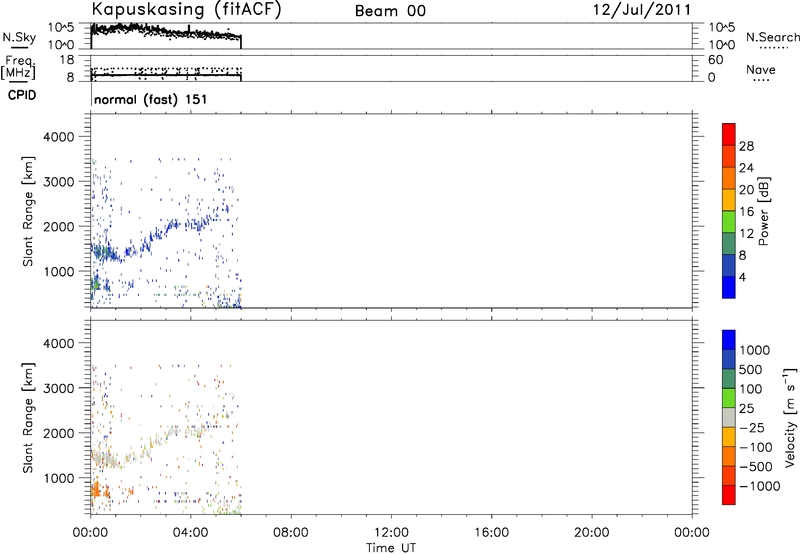Click the 'Beam 00' label
Image resolution: width=800 pixels, height=554 pixels.
pos(390,11)
